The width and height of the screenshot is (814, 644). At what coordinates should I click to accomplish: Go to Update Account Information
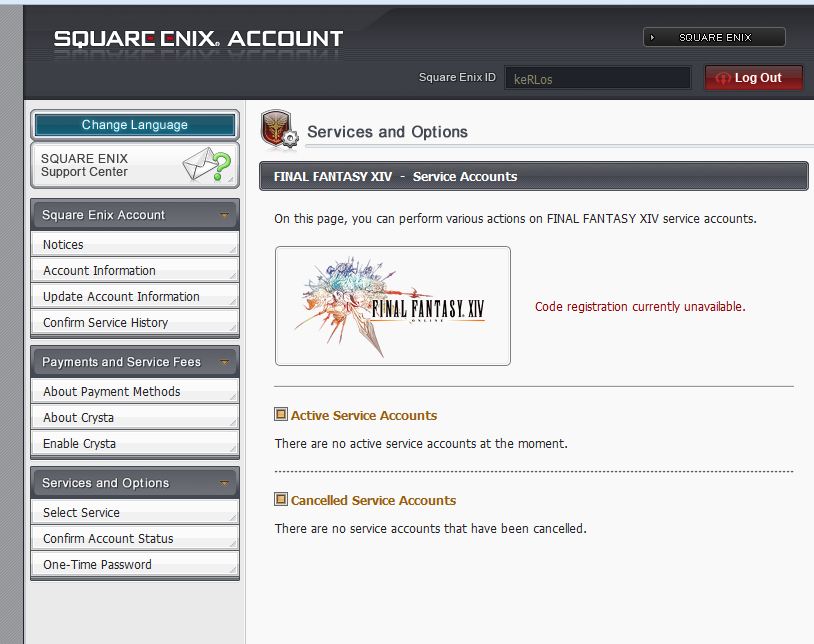135,296
